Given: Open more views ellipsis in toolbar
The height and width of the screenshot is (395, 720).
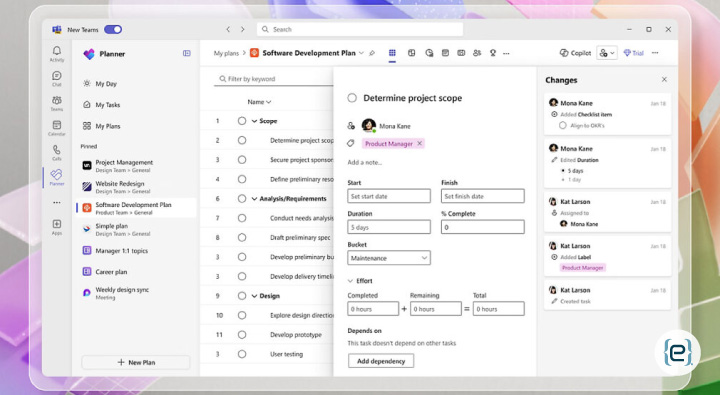Looking at the screenshot, I should pyautogui.click(x=506, y=53).
